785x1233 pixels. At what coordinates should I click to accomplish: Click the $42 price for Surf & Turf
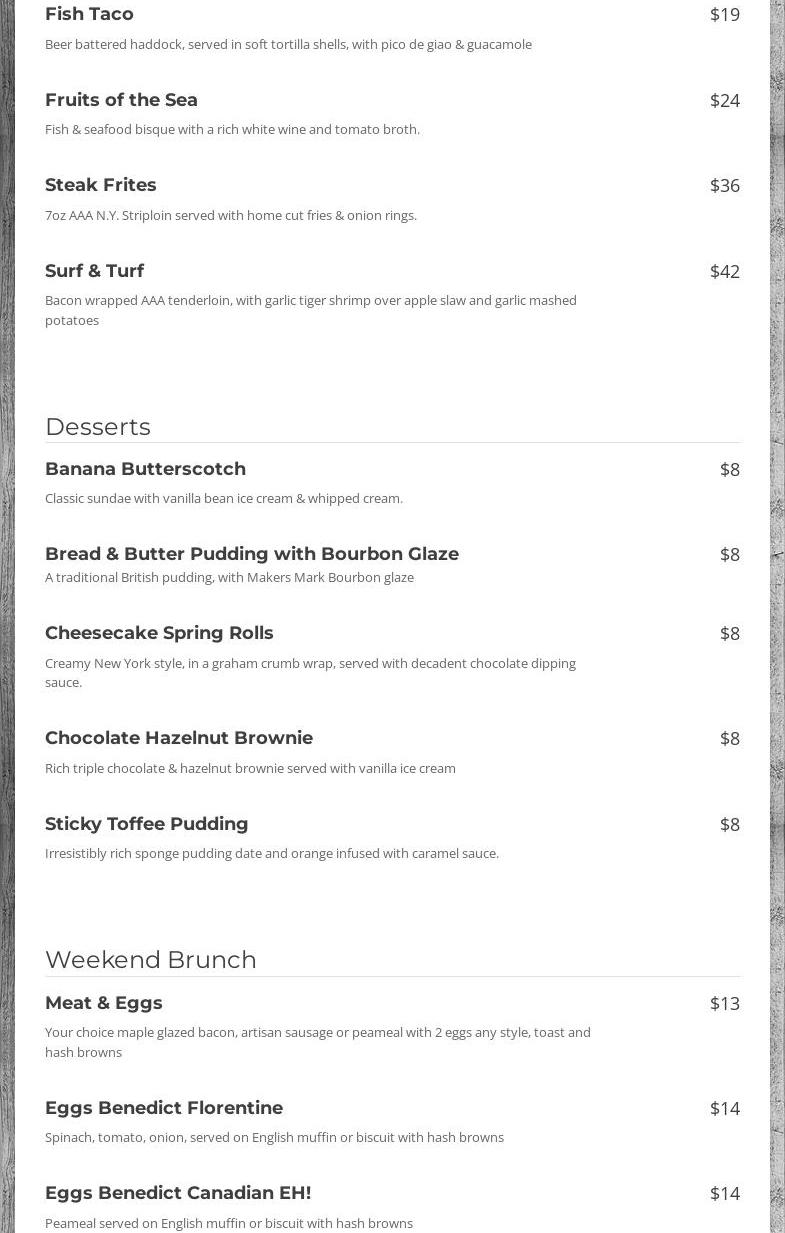[724, 271]
